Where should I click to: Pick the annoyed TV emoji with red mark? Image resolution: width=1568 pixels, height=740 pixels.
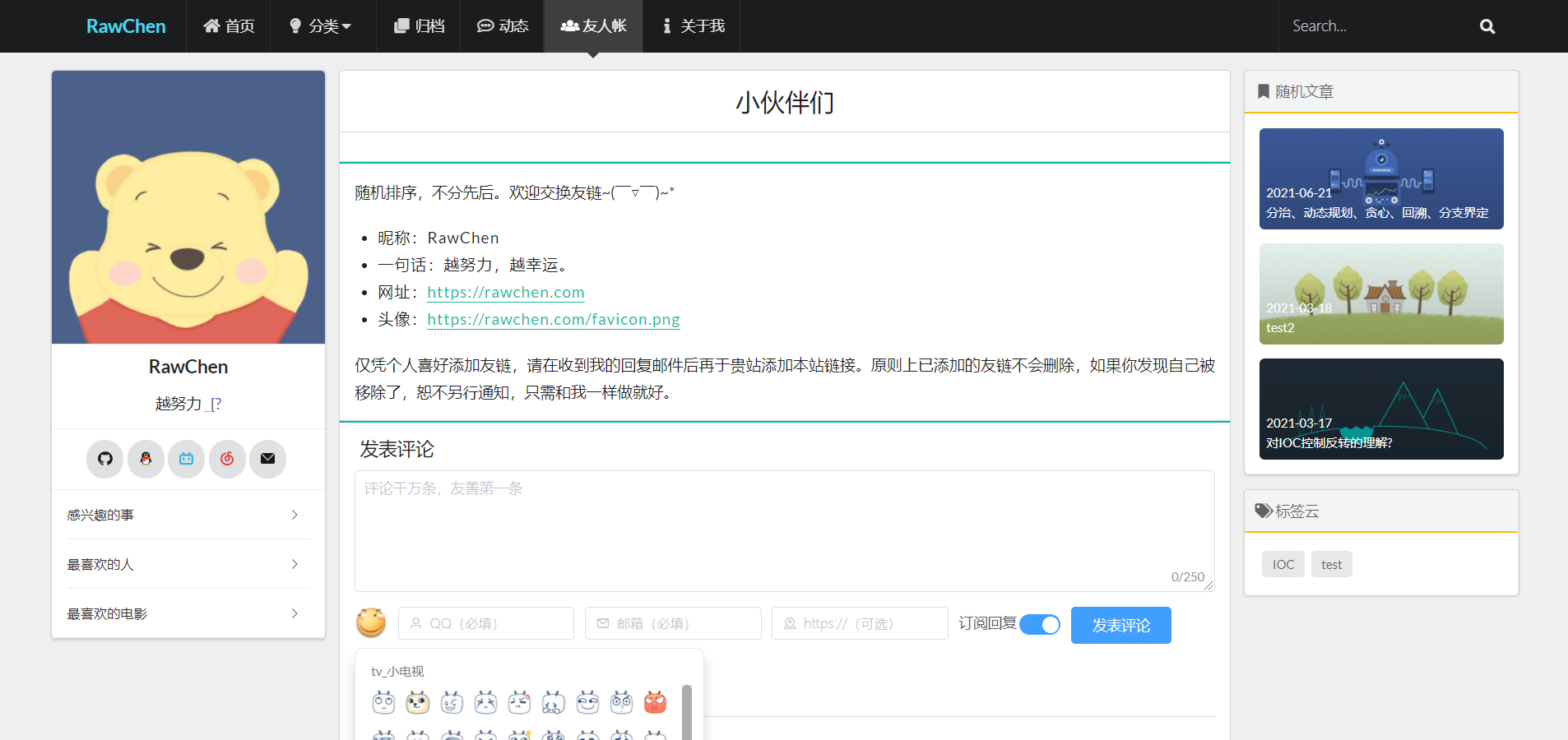tap(520, 702)
